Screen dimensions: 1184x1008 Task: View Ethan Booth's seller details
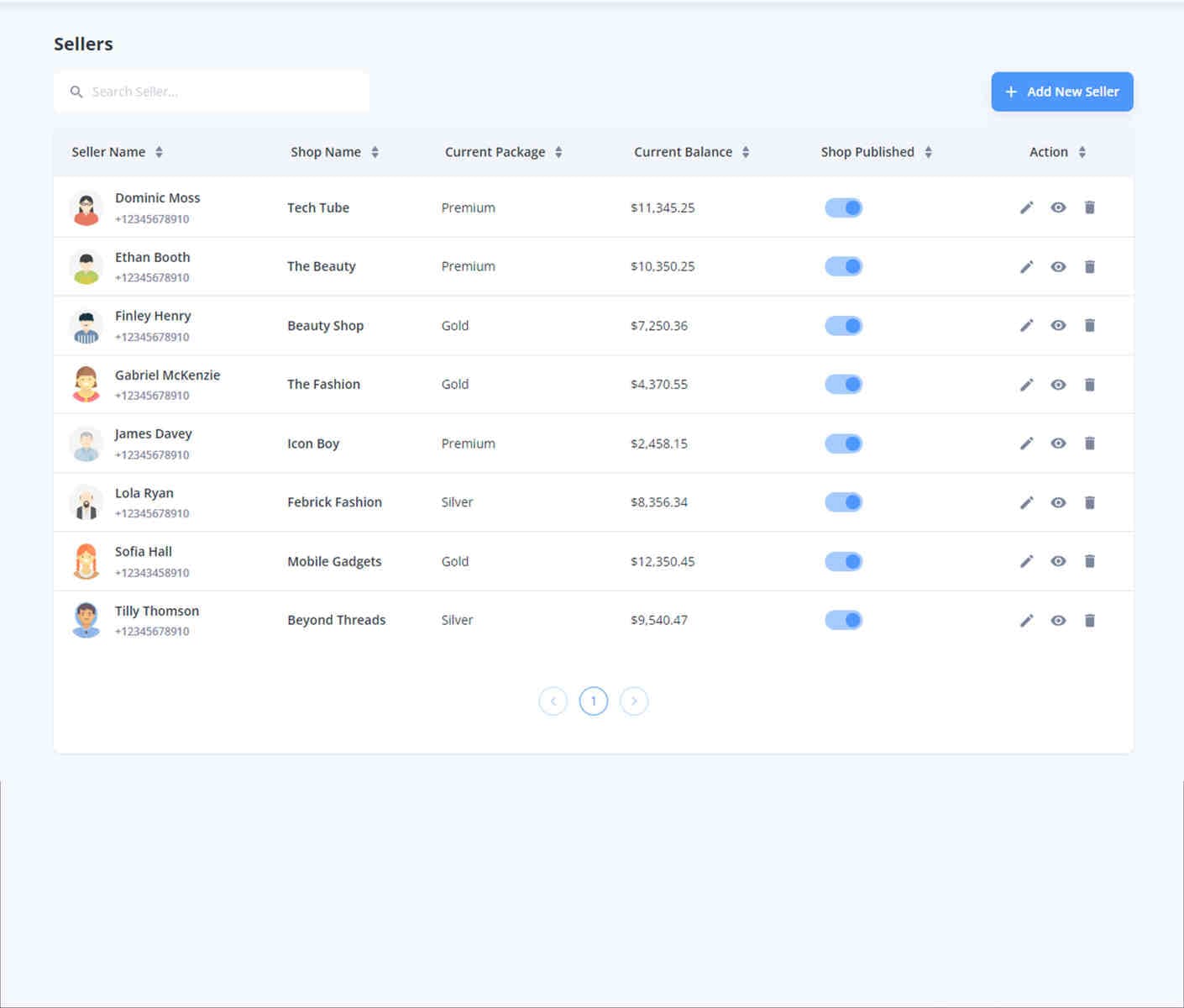(1058, 266)
